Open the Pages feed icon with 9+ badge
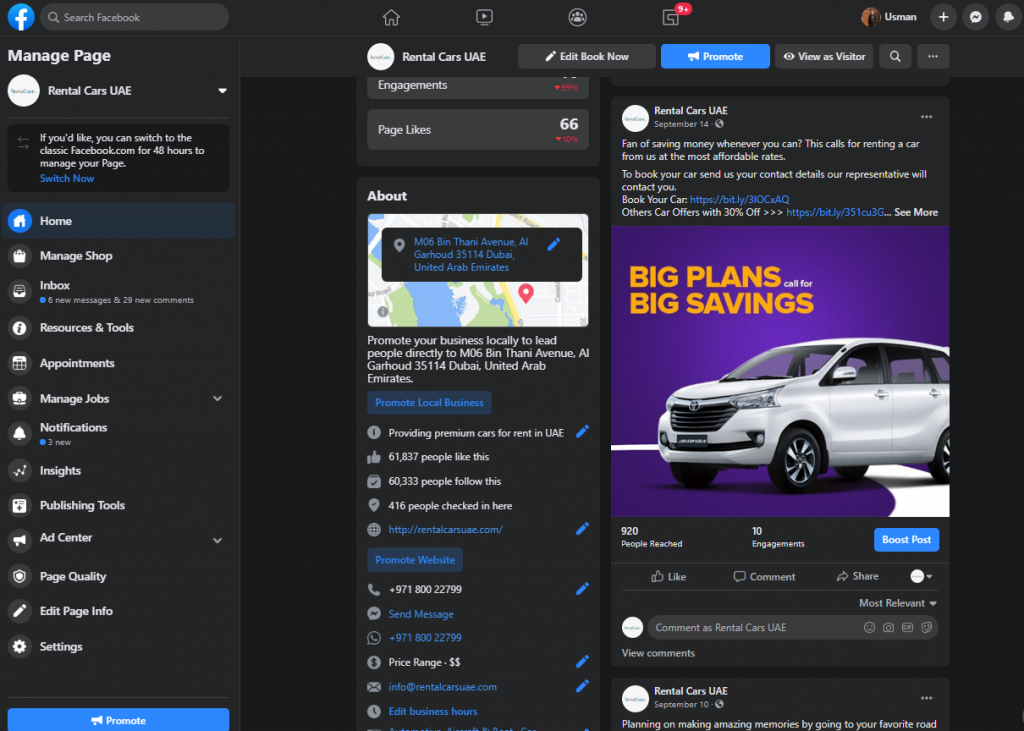This screenshot has height=731, width=1024. [671, 17]
